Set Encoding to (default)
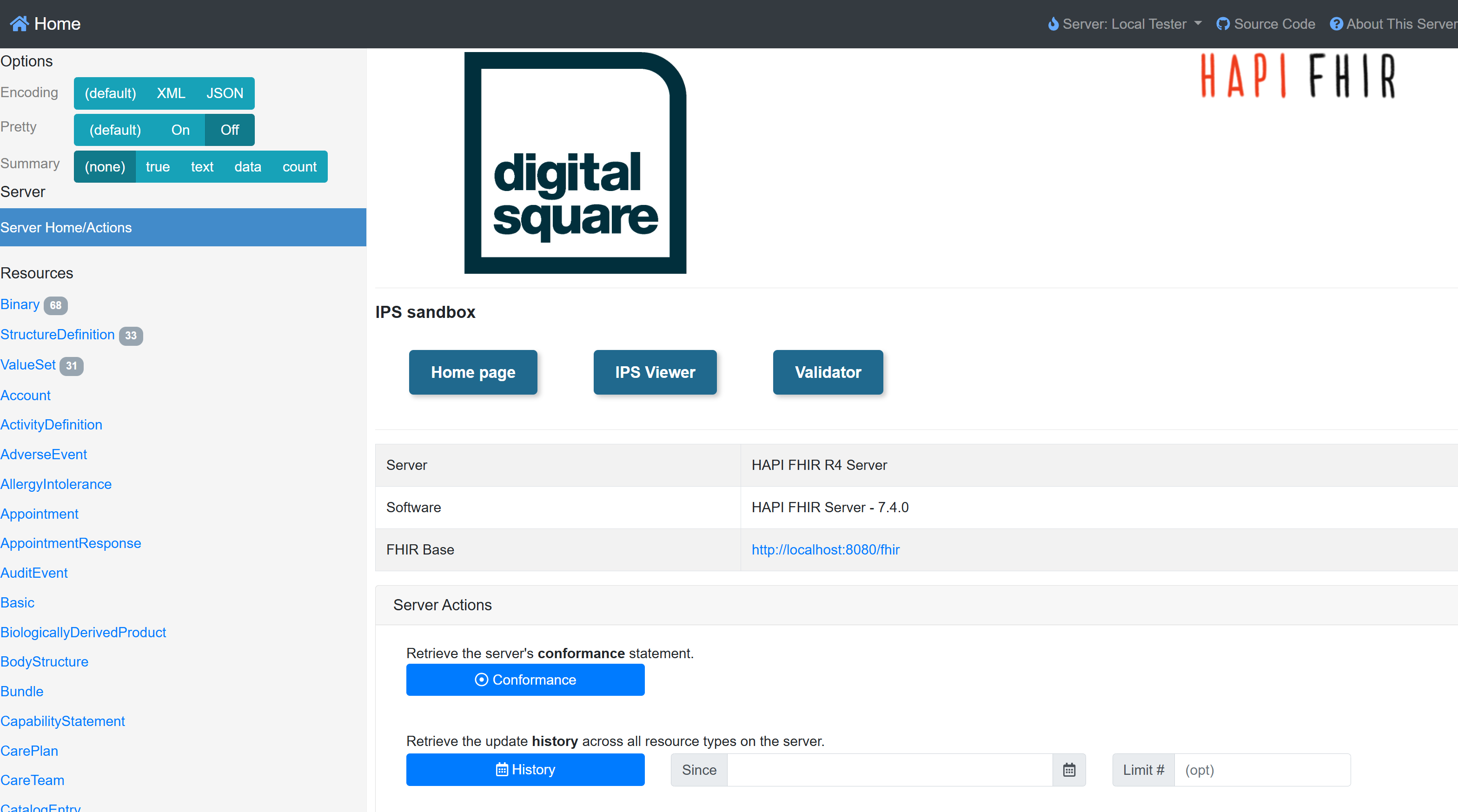The height and width of the screenshot is (812, 1458). point(110,93)
